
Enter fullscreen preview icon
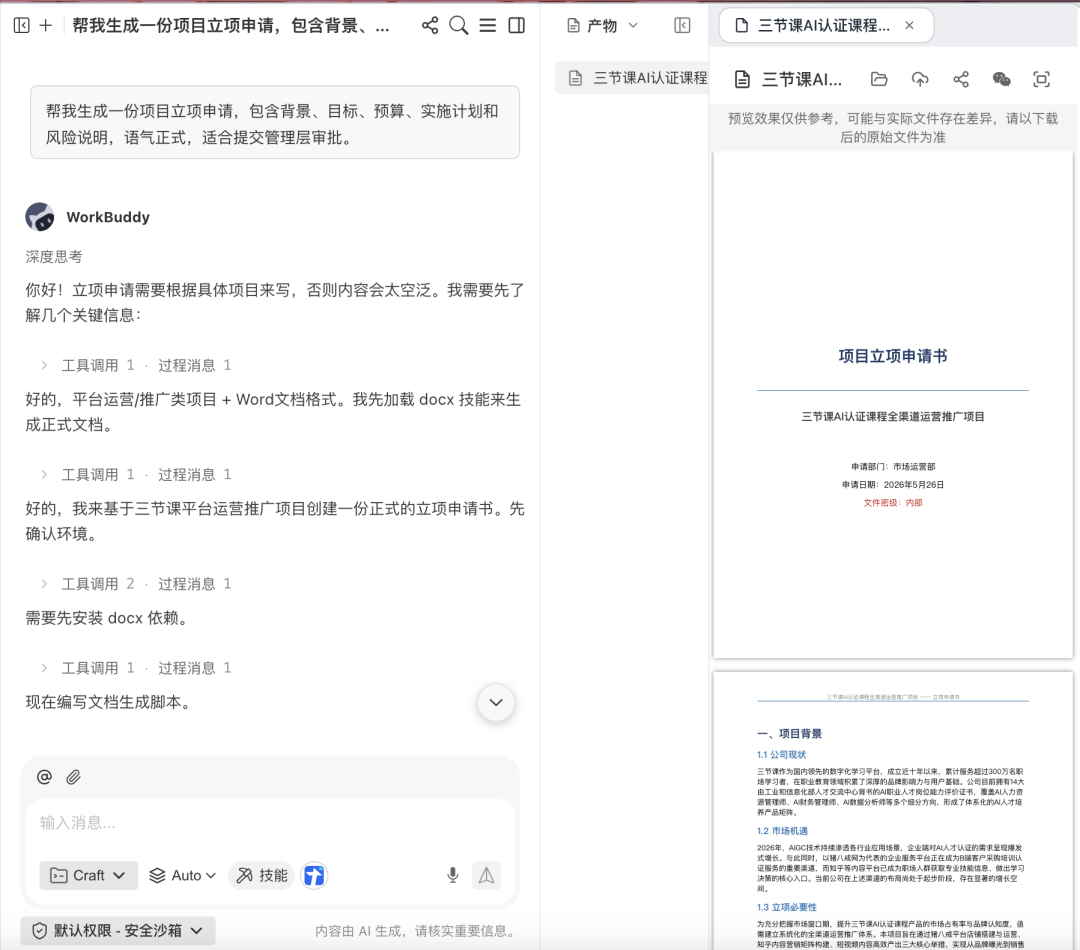pyautogui.click(x=1041, y=79)
